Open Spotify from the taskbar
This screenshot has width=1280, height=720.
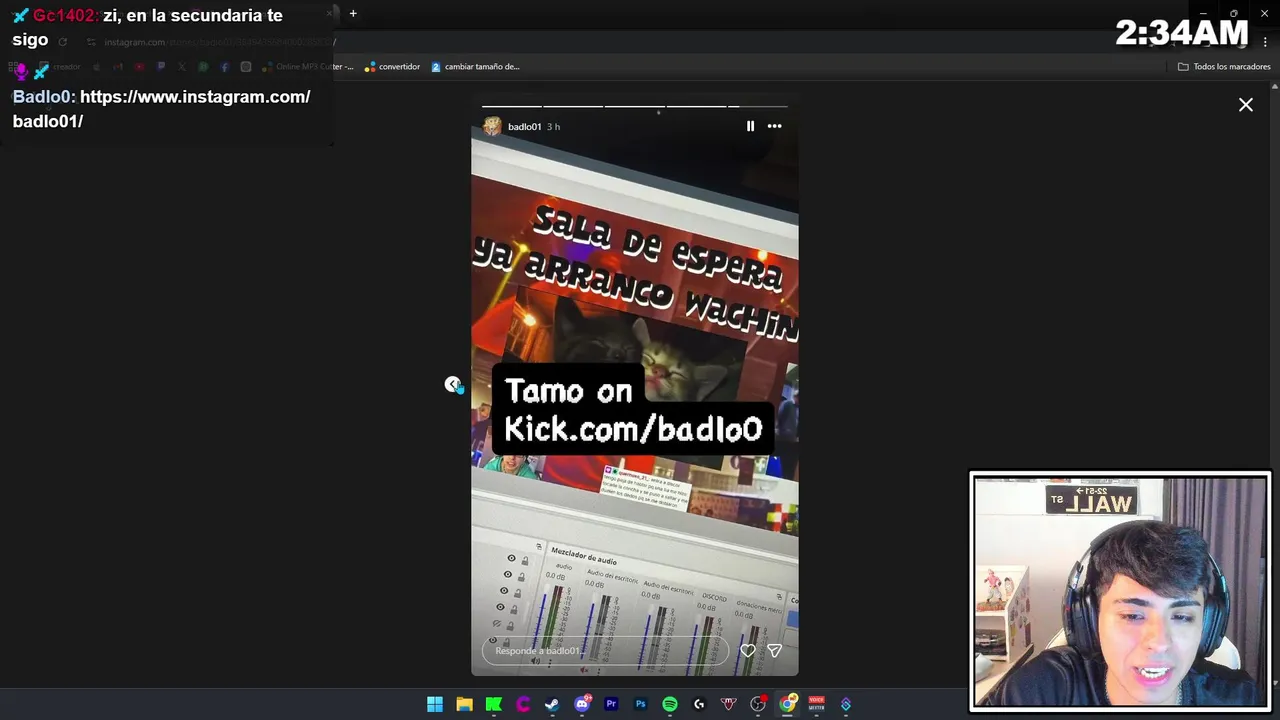(670, 704)
